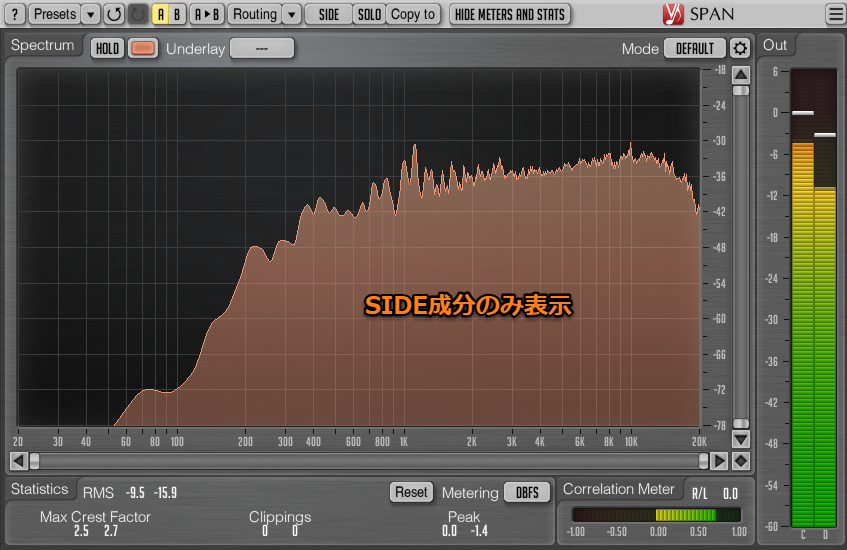Toggle SOLO for the channel group
The image size is (847, 550).
pos(369,14)
